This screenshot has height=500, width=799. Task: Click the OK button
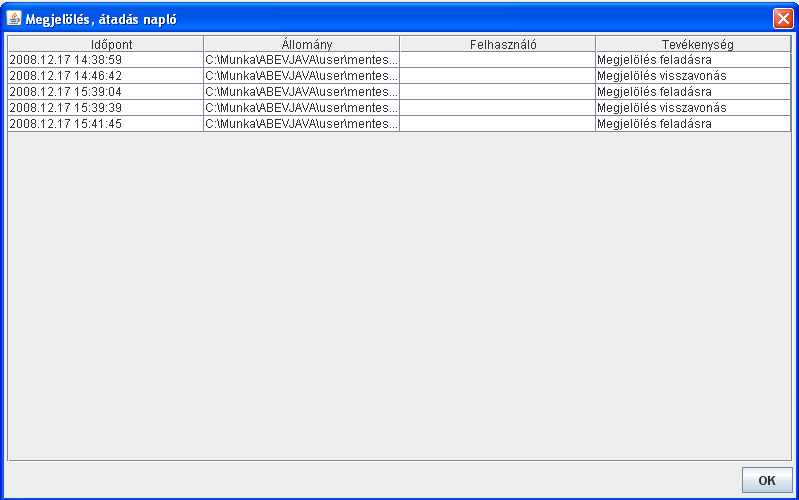(767, 480)
